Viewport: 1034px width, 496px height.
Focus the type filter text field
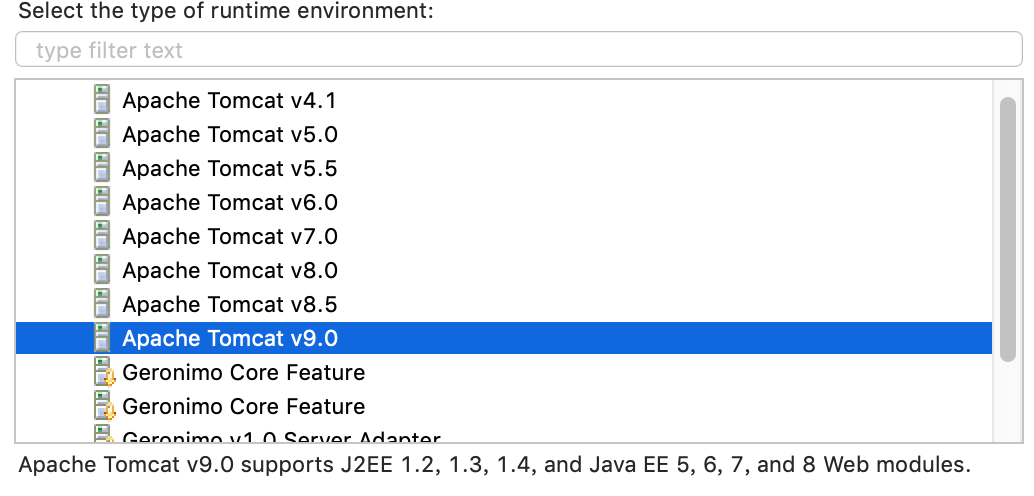pos(518,50)
